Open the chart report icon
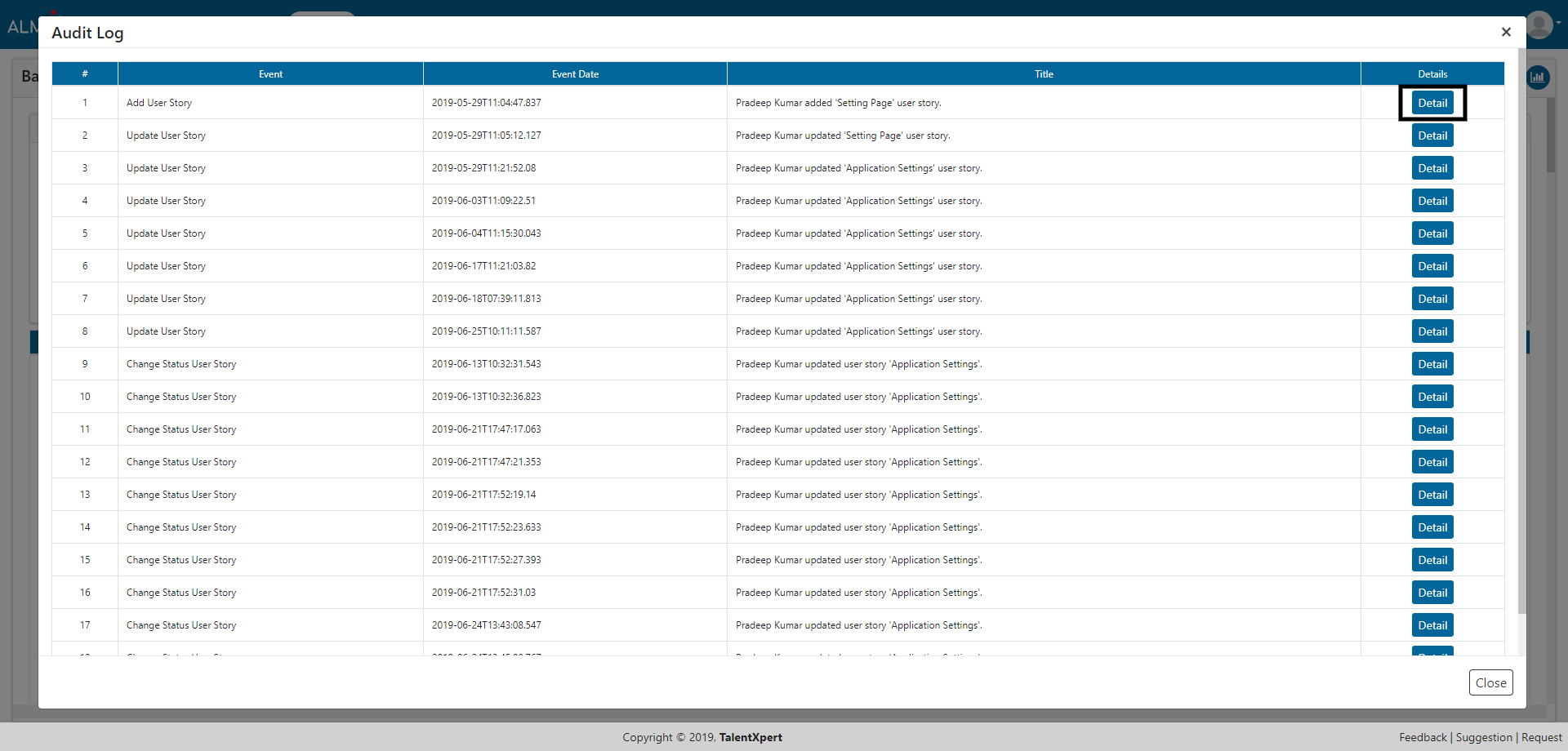The width and height of the screenshot is (1568, 751). [x=1538, y=78]
